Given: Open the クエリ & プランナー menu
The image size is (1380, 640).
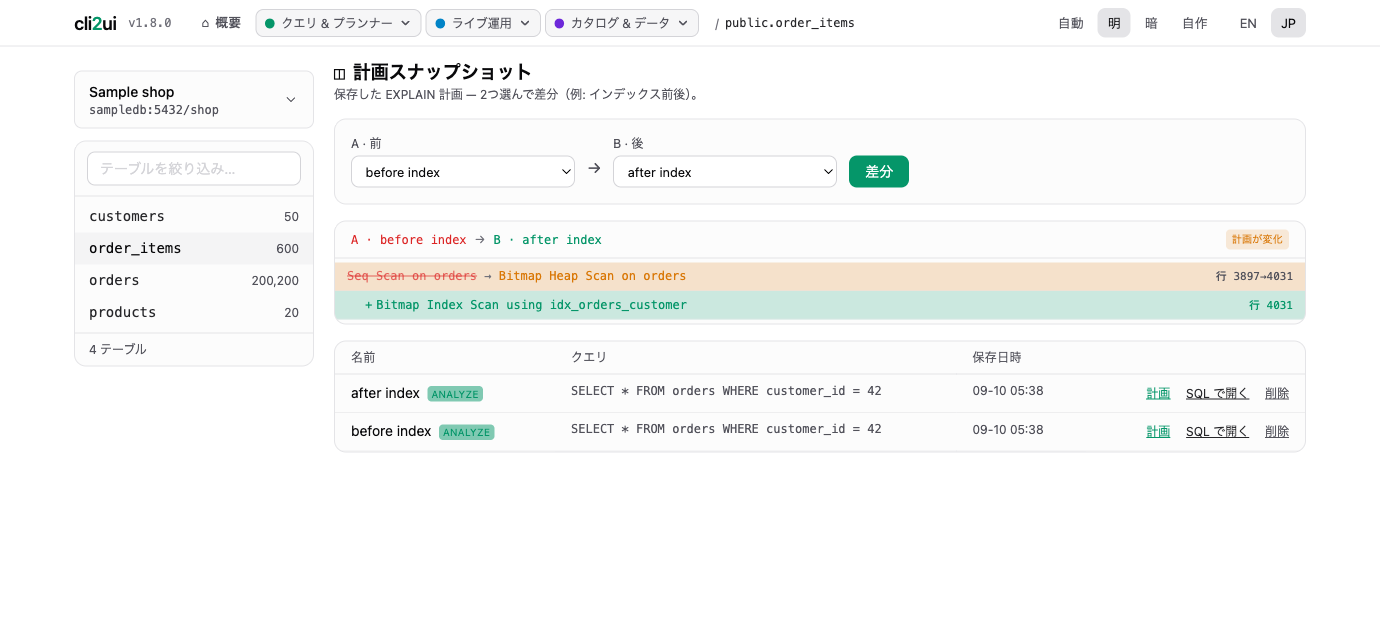Looking at the screenshot, I should [338, 23].
